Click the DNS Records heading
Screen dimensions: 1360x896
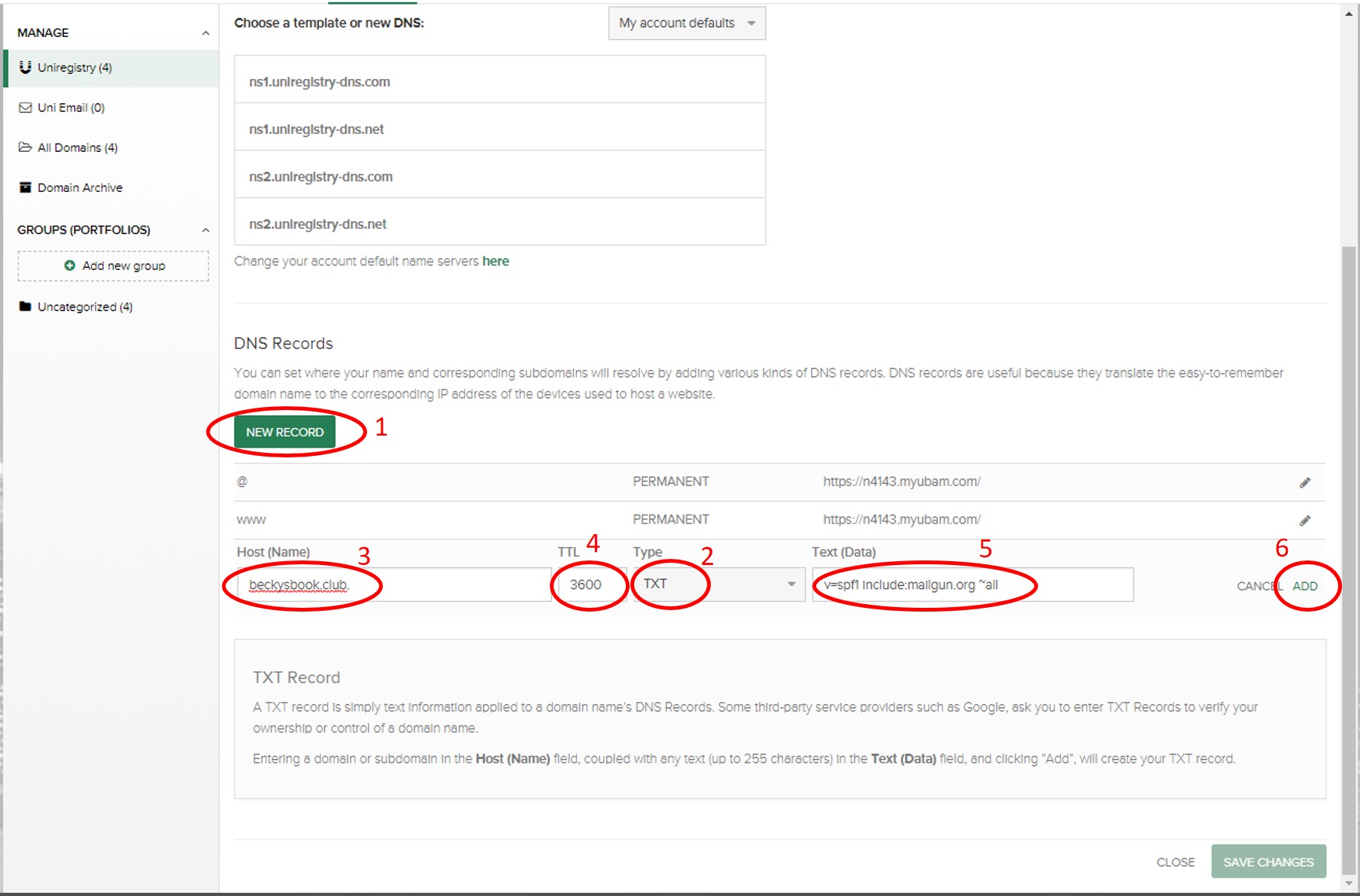pyautogui.click(x=284, y=343)
